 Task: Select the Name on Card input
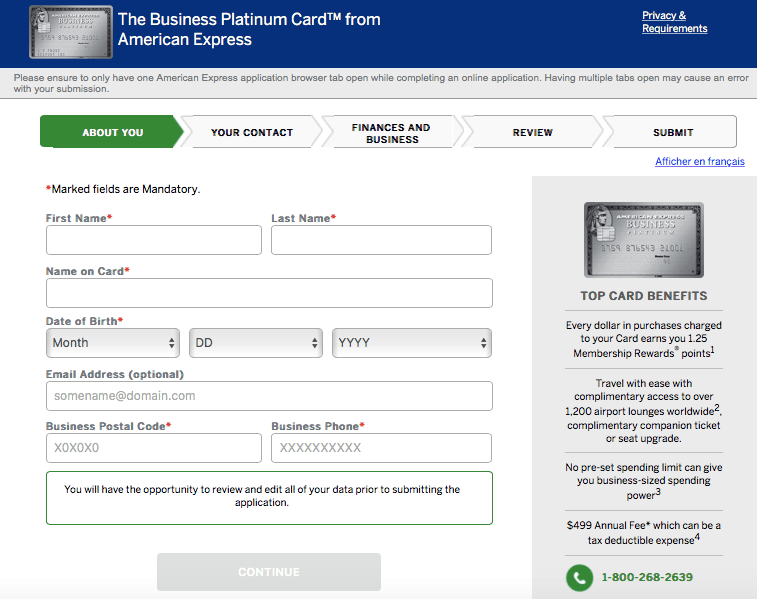pos(269,293)
